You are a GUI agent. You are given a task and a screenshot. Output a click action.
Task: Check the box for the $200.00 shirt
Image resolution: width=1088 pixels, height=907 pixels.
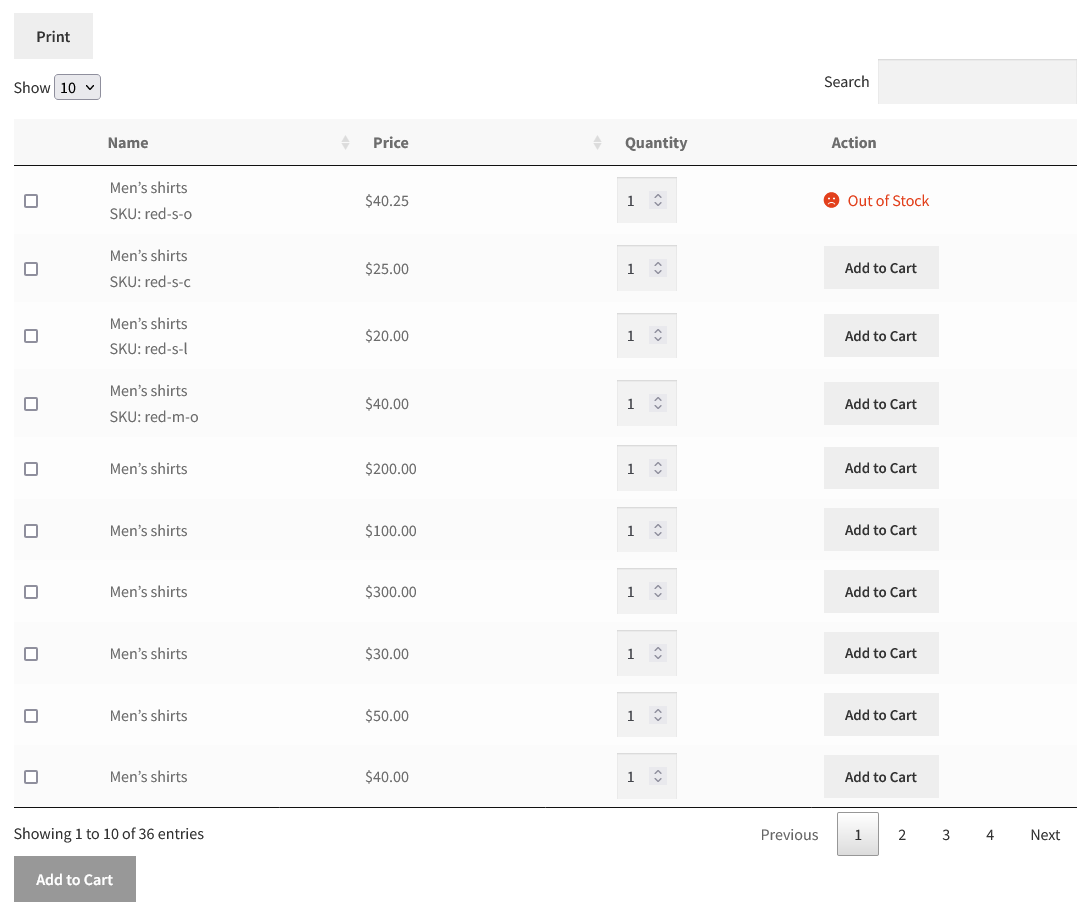[31, 470]
